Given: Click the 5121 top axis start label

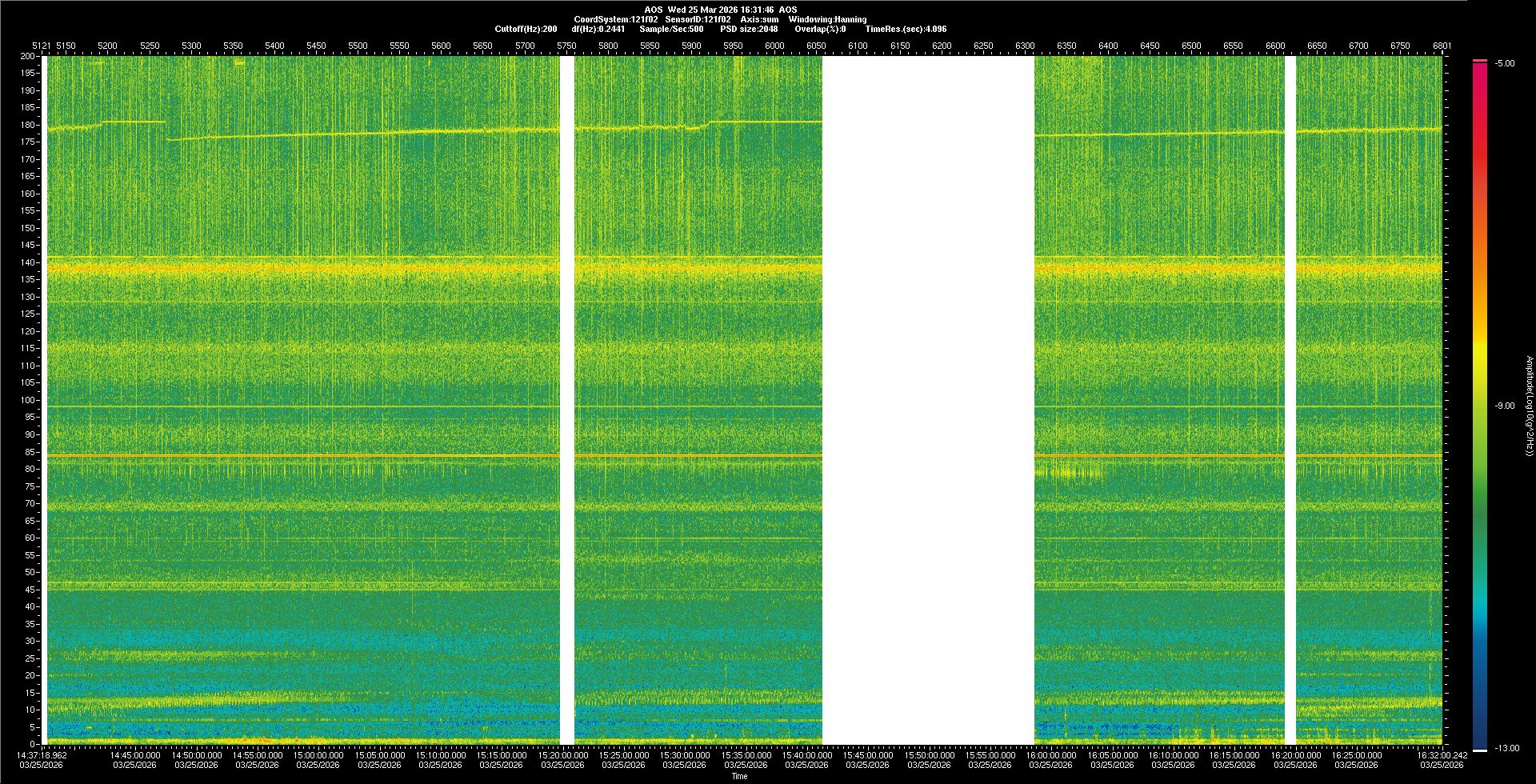Looking at the screenshot, I should (x=42, y=46).
